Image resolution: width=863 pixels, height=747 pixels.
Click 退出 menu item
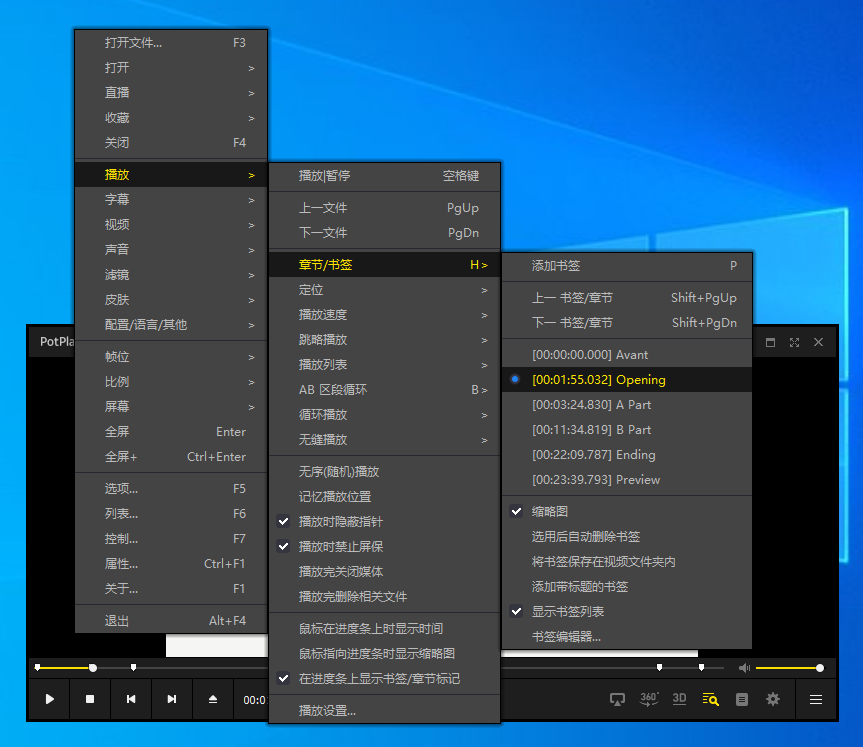pyautogui.click(x=171, y=621)
